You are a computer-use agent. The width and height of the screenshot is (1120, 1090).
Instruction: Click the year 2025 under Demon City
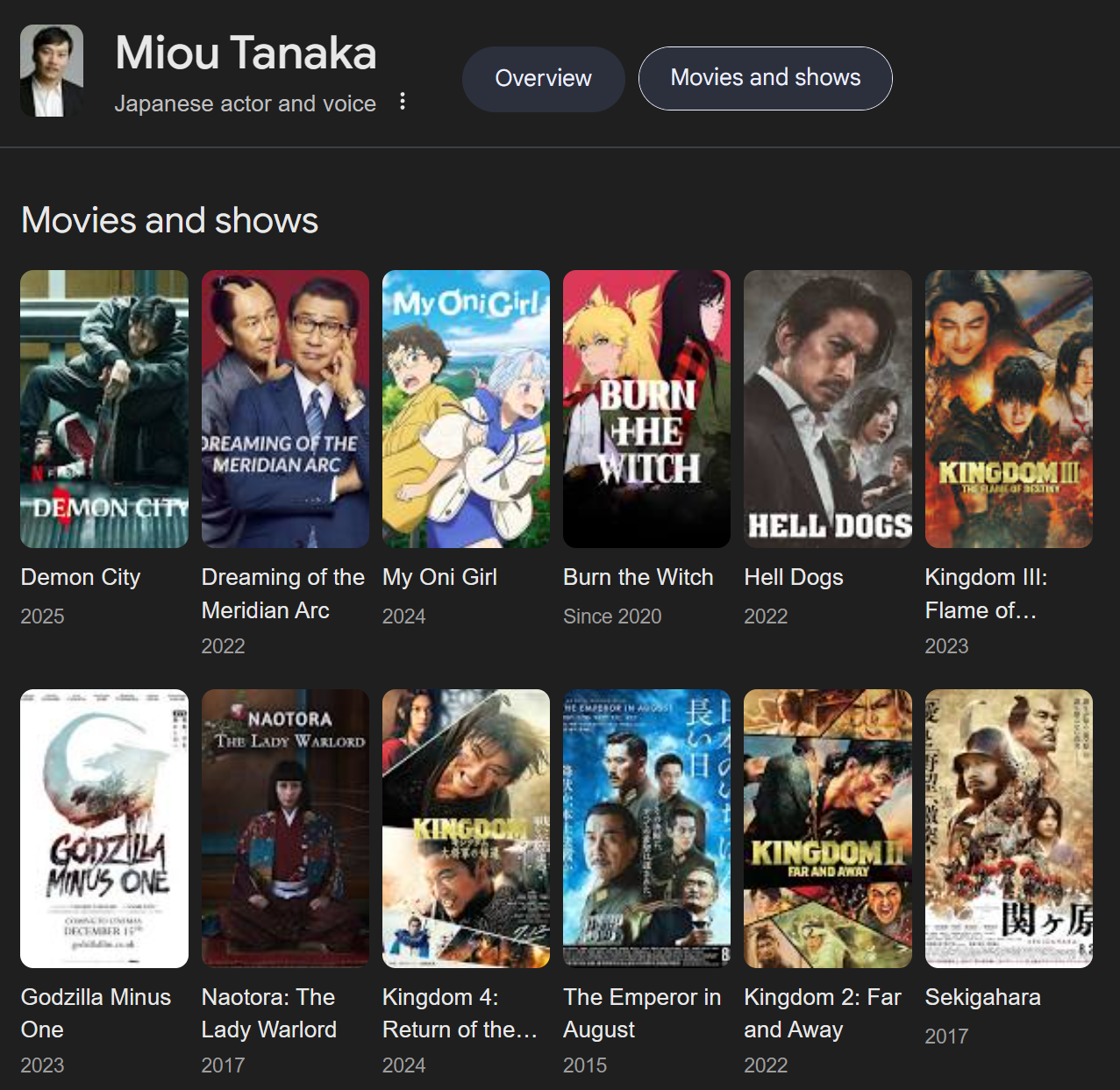click(43, 616)
